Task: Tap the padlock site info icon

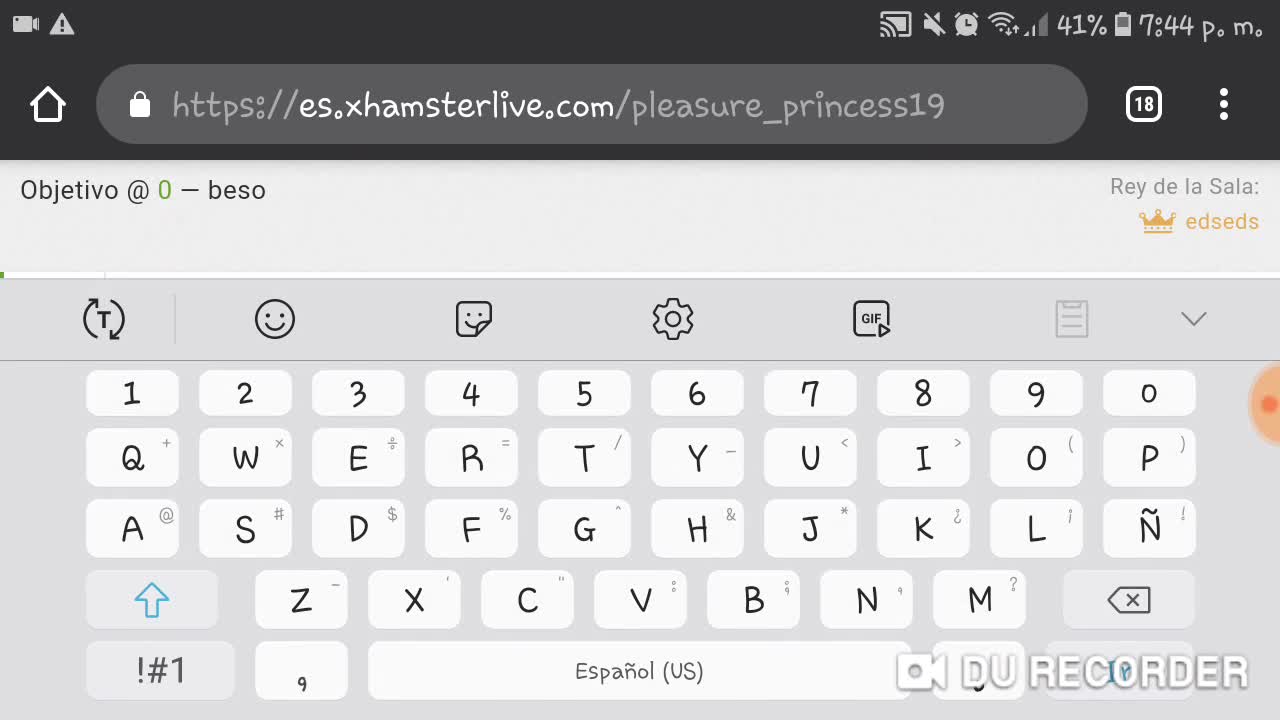Action: pyautogui.click(x=140, y=105)
